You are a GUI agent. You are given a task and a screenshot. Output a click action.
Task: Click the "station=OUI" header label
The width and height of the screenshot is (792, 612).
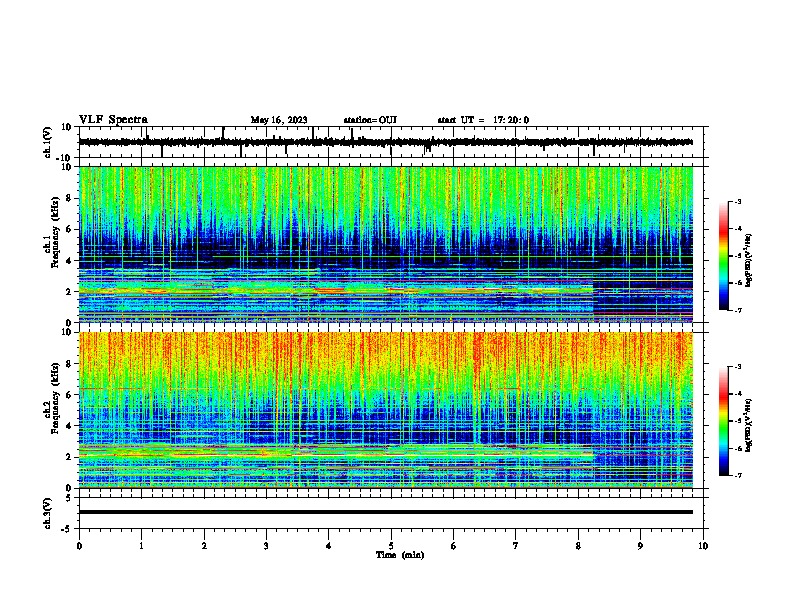click(370, 120)
